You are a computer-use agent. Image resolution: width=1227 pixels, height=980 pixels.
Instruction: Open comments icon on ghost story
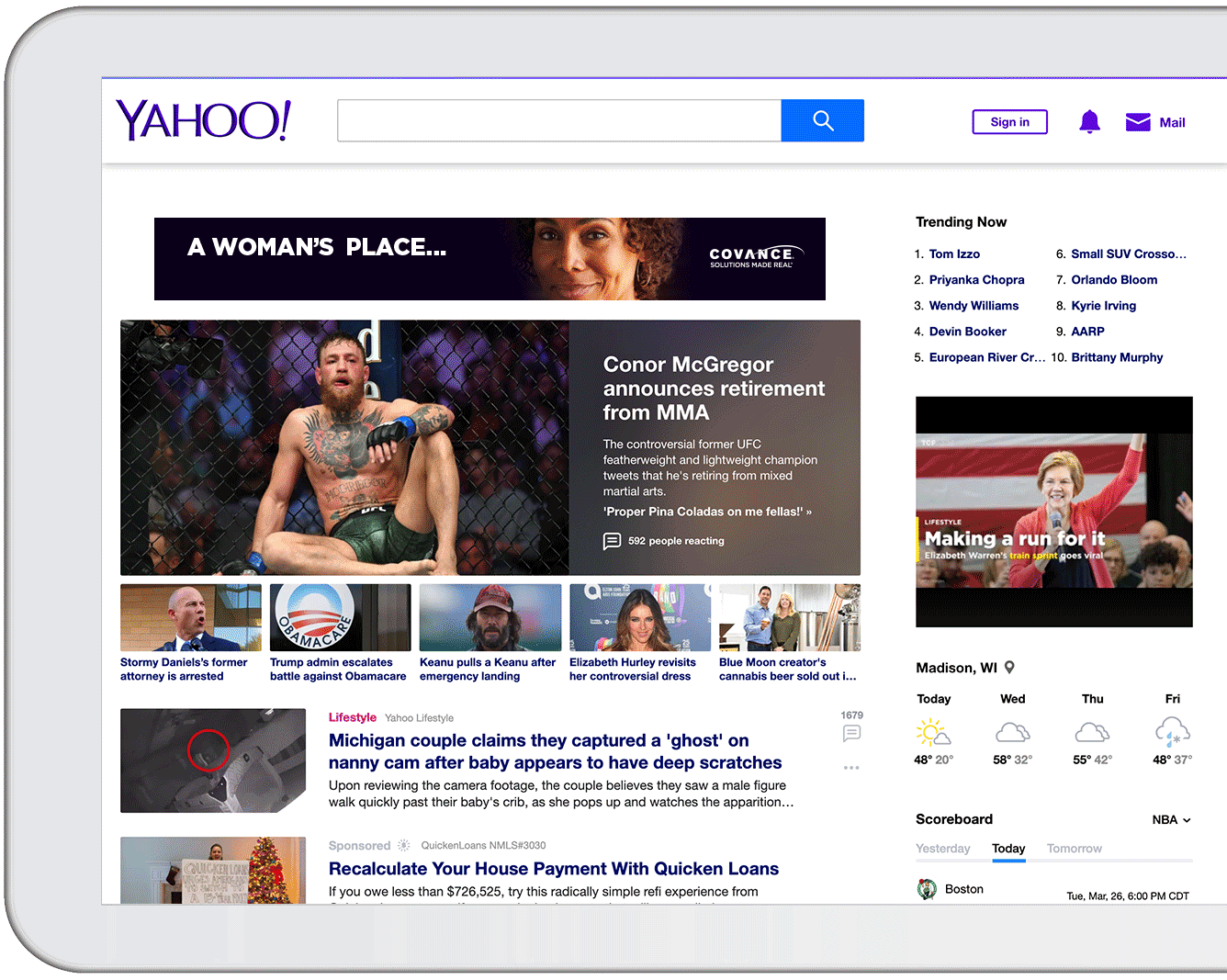pyautogui.click(x=851, y=733)
